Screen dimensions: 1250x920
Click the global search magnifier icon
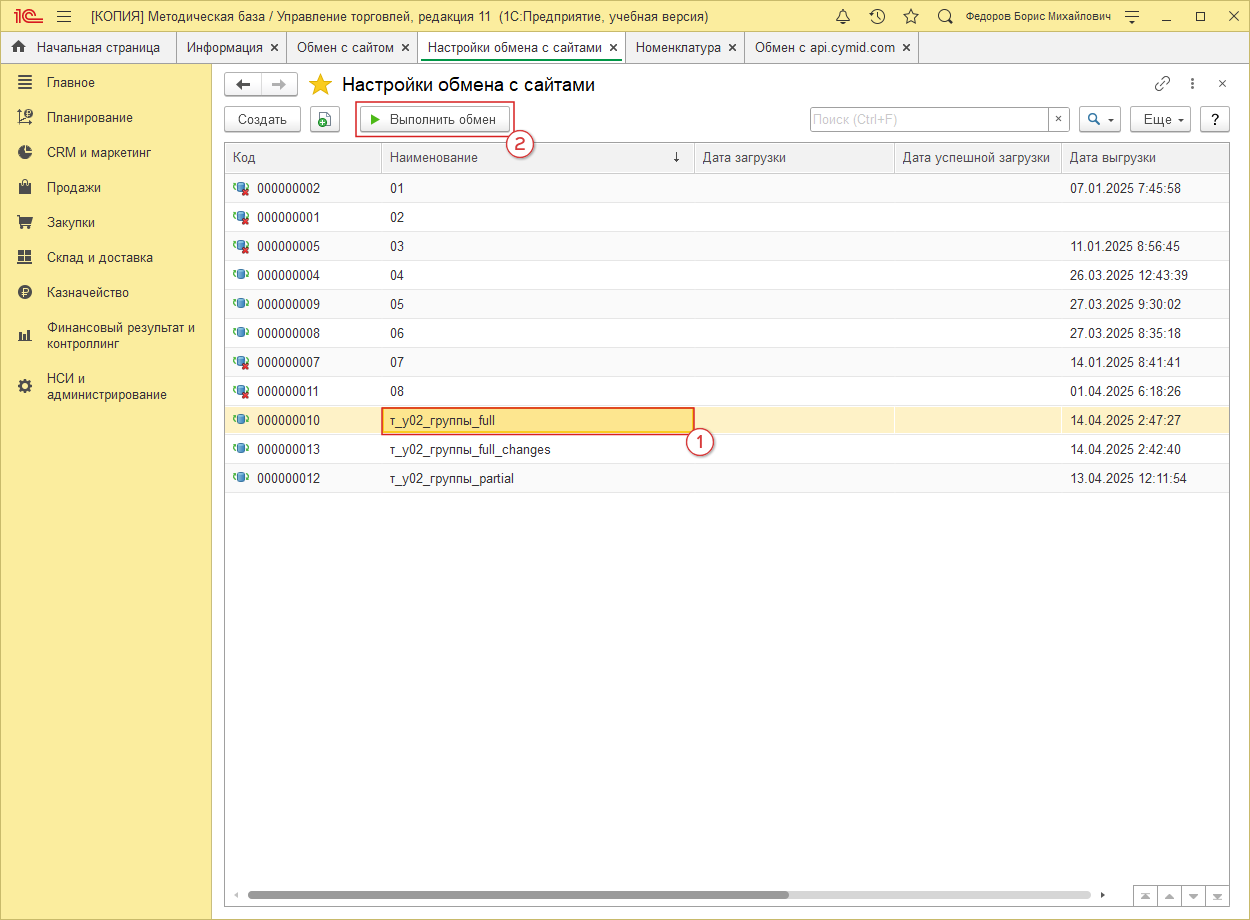[945, 17]
